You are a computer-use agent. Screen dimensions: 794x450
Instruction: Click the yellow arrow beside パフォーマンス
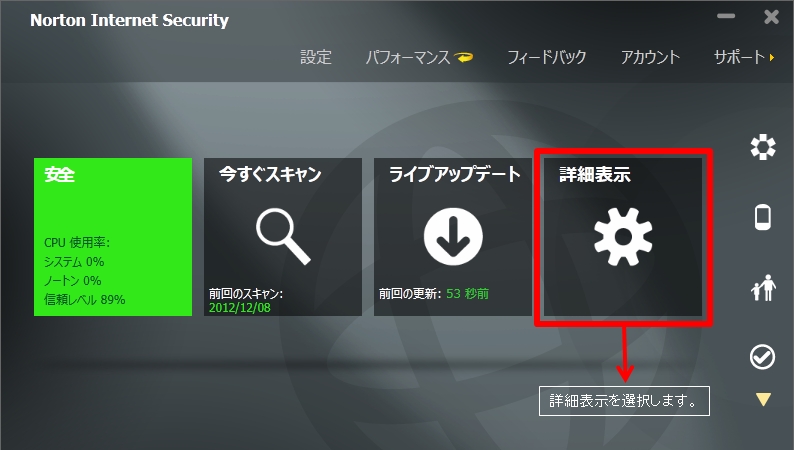pyautogui.click(x=464, y=57)
